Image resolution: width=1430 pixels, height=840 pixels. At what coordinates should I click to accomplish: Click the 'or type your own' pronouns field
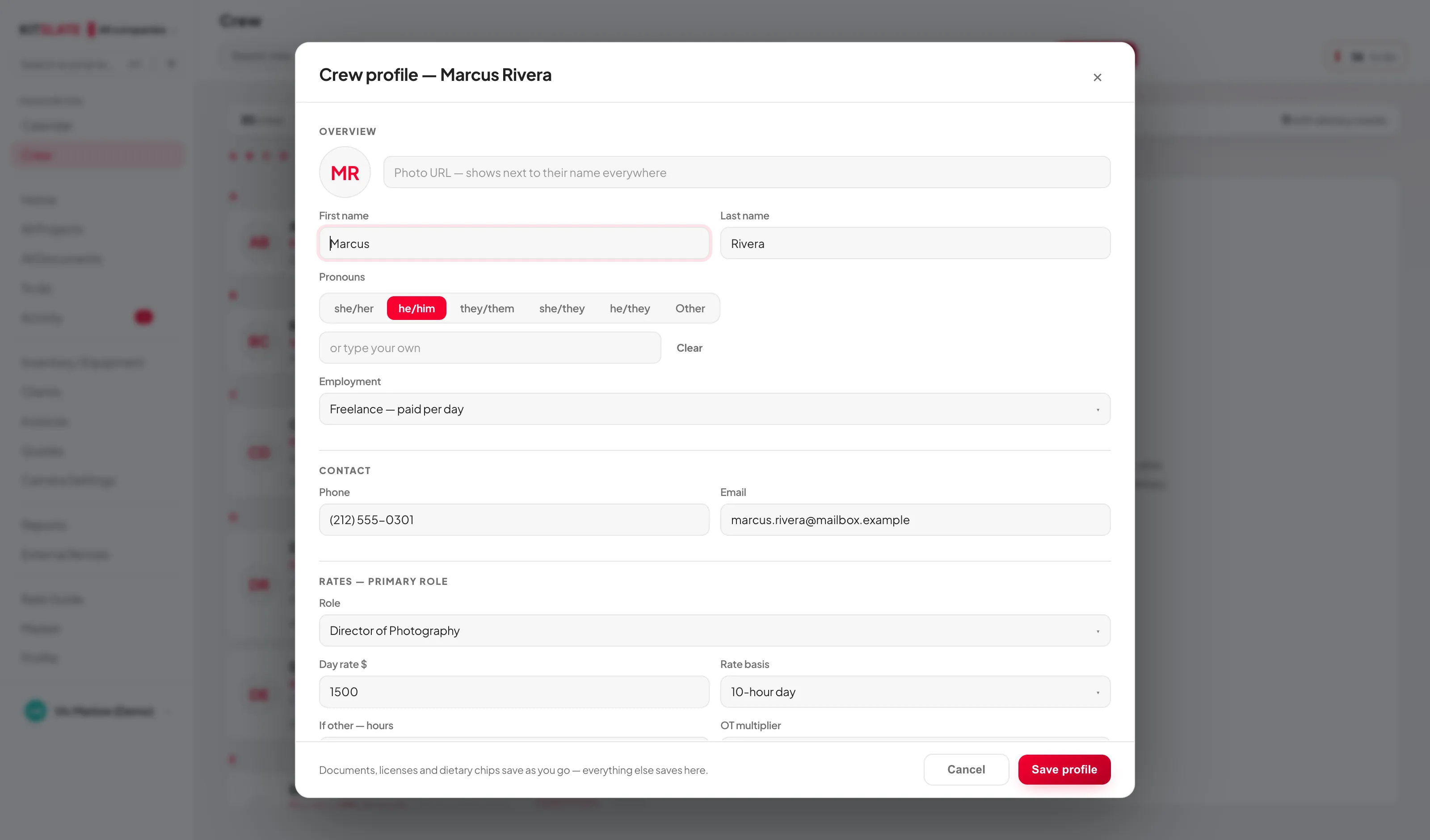point(490,348)
